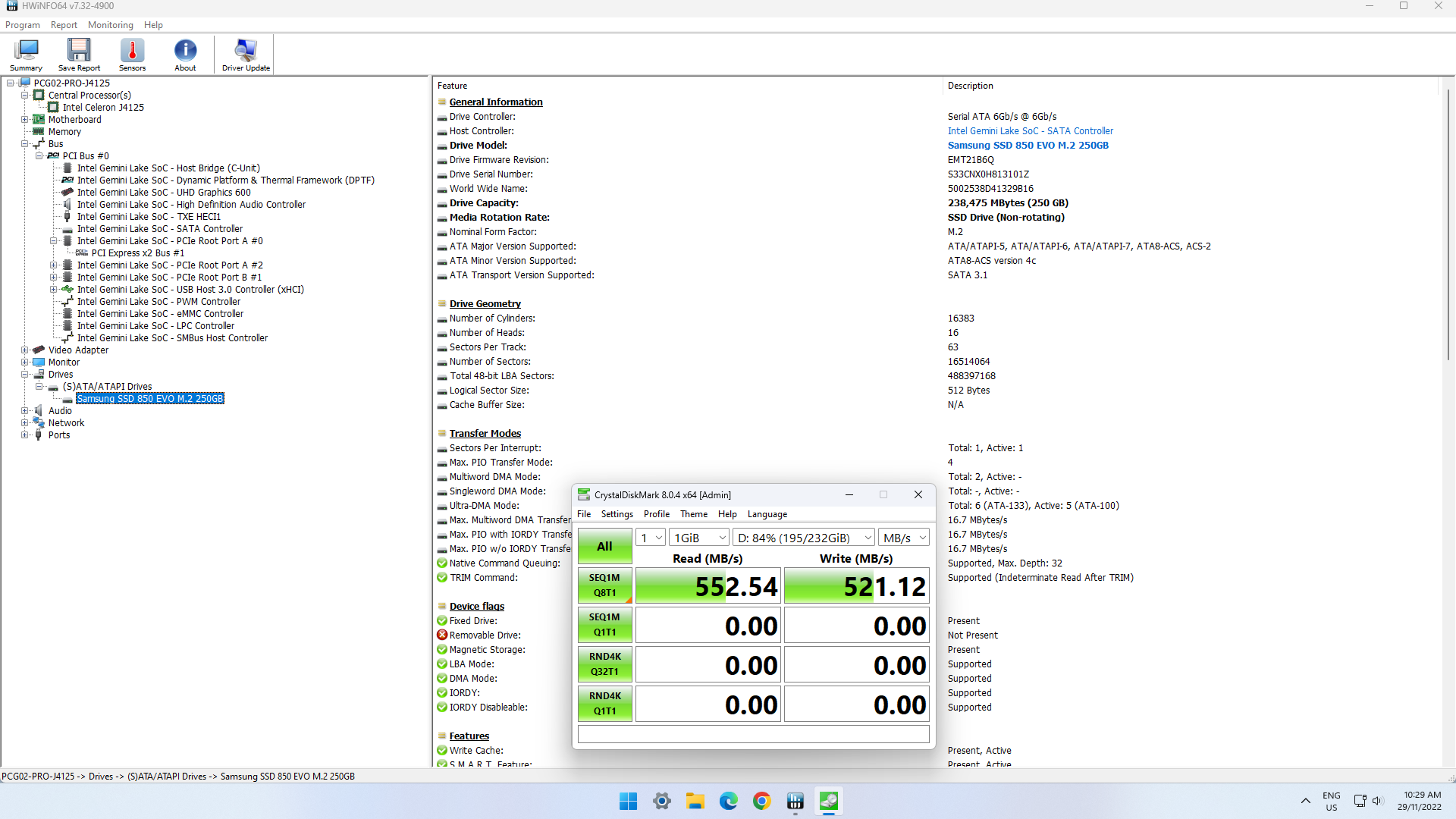Launch Google Chrome from taskbar

[x=762, y=801]
